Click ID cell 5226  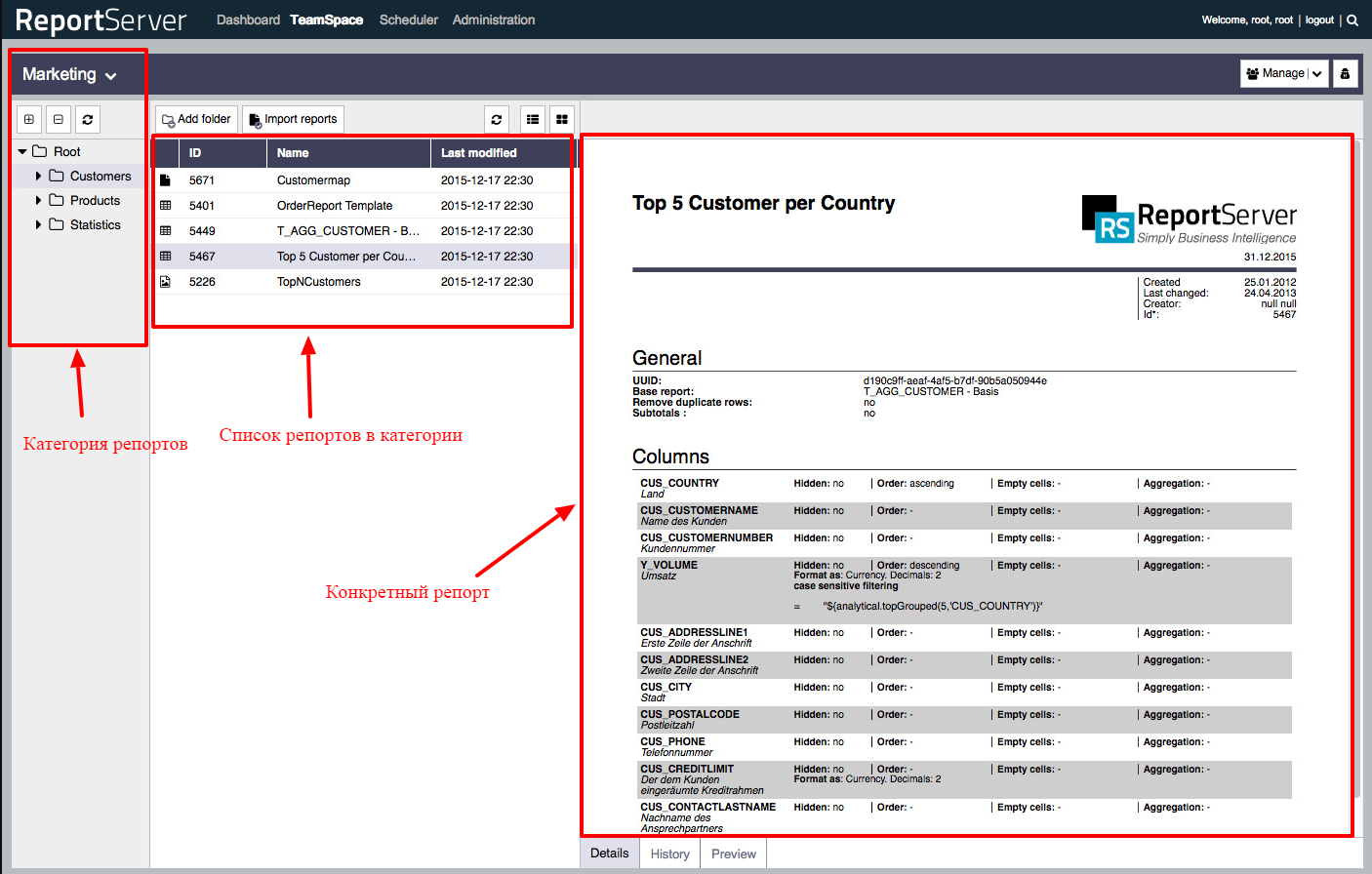coord(202,282)
